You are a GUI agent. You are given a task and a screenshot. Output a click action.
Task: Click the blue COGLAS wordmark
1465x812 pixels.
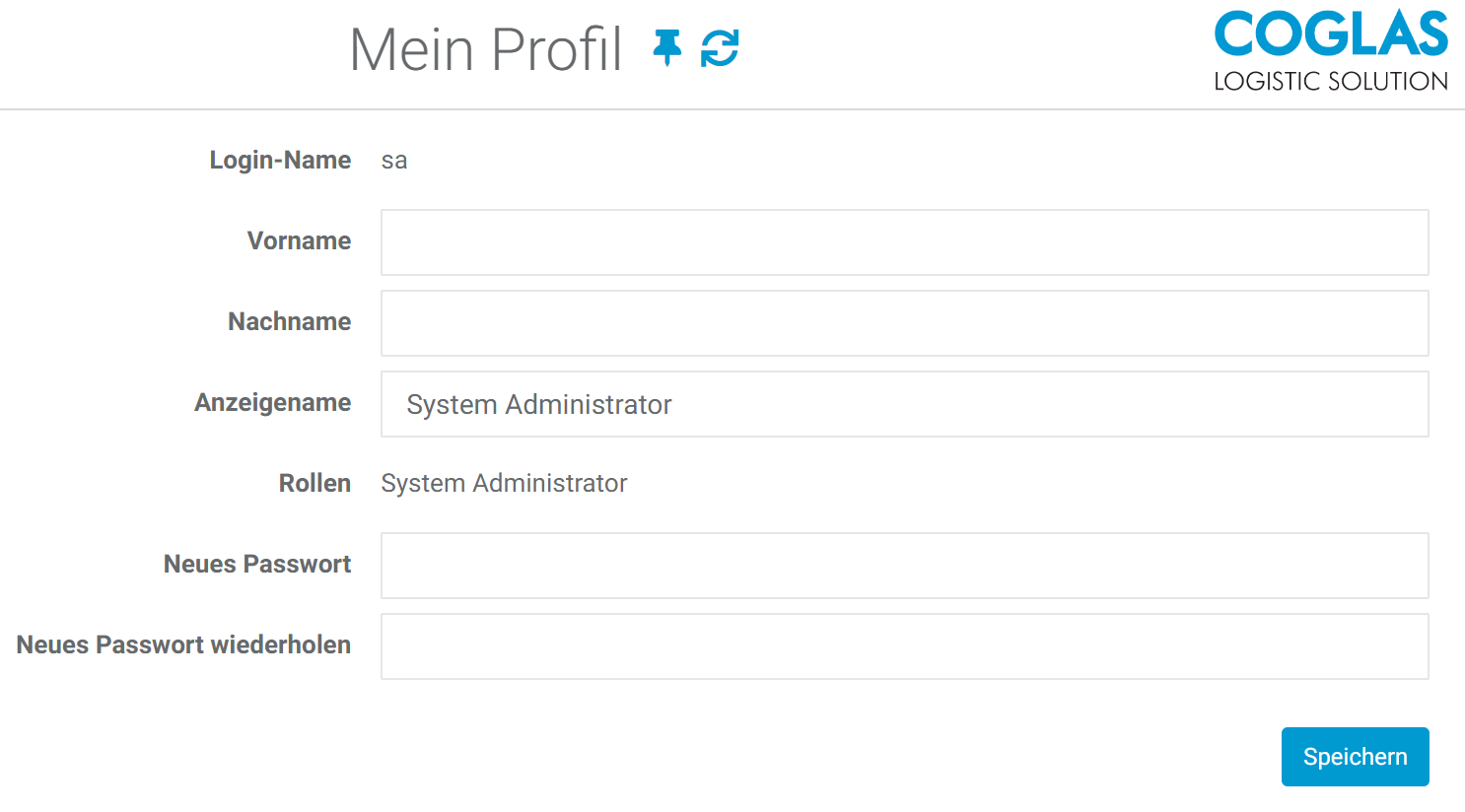[x=1330, y=34]
